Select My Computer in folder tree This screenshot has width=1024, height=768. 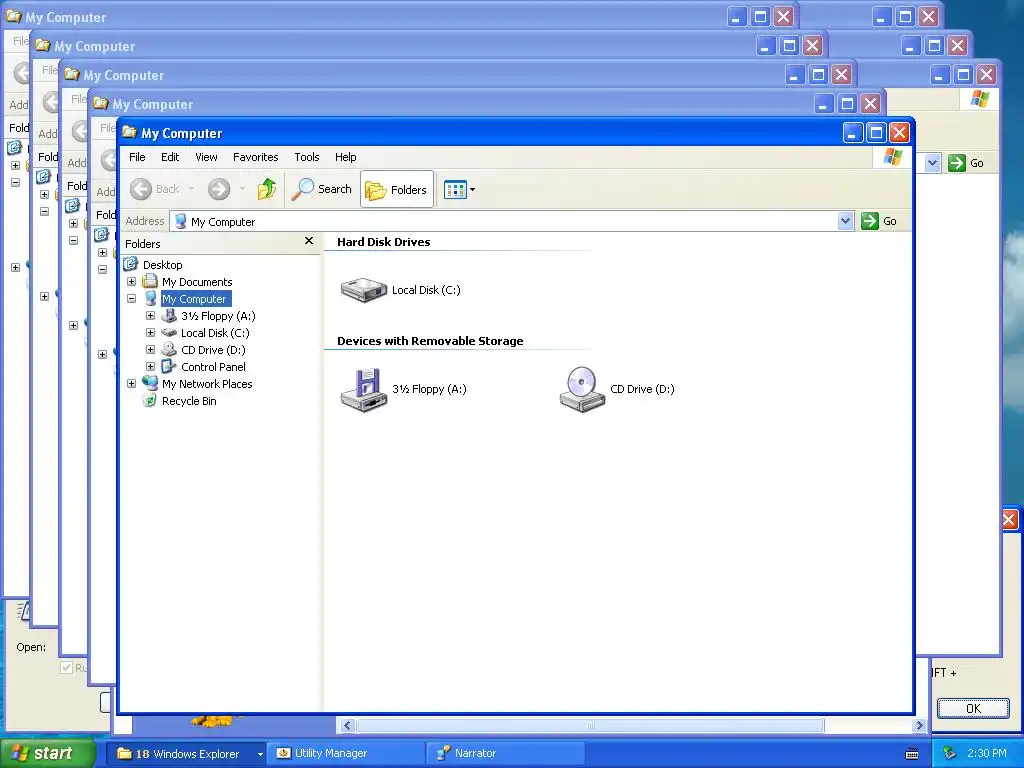[x=194, y=298]
